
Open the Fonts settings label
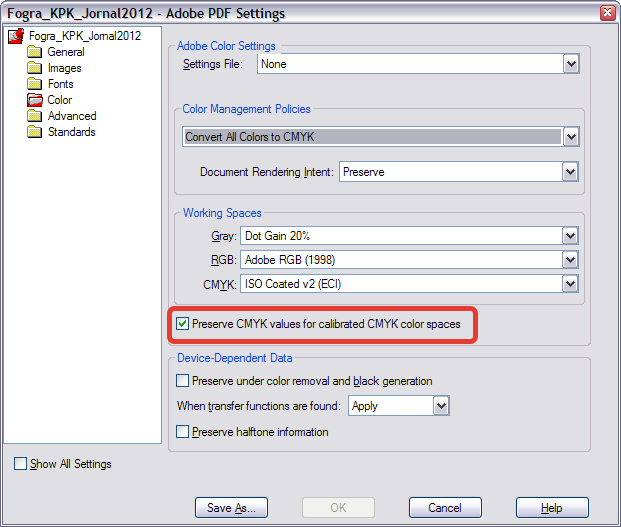coord(61,84)
